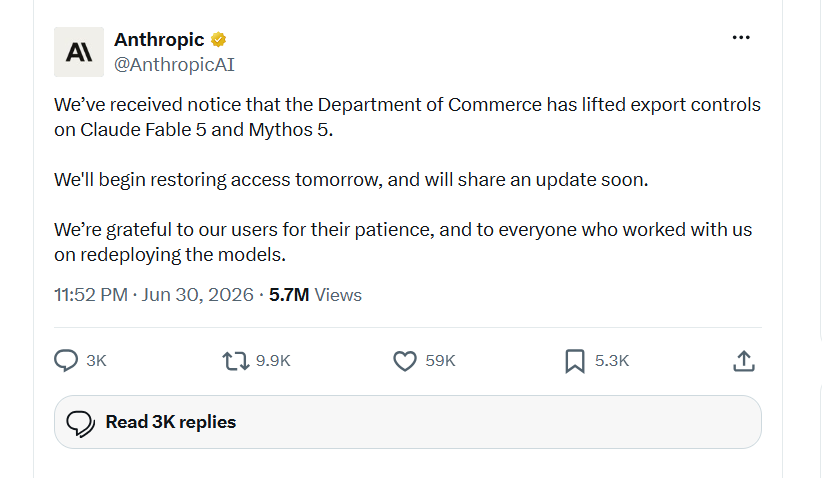Viewport: 822px width, 478px height.
Task: Click the double speech bubble replies icon
Action: tap(81, 423)
